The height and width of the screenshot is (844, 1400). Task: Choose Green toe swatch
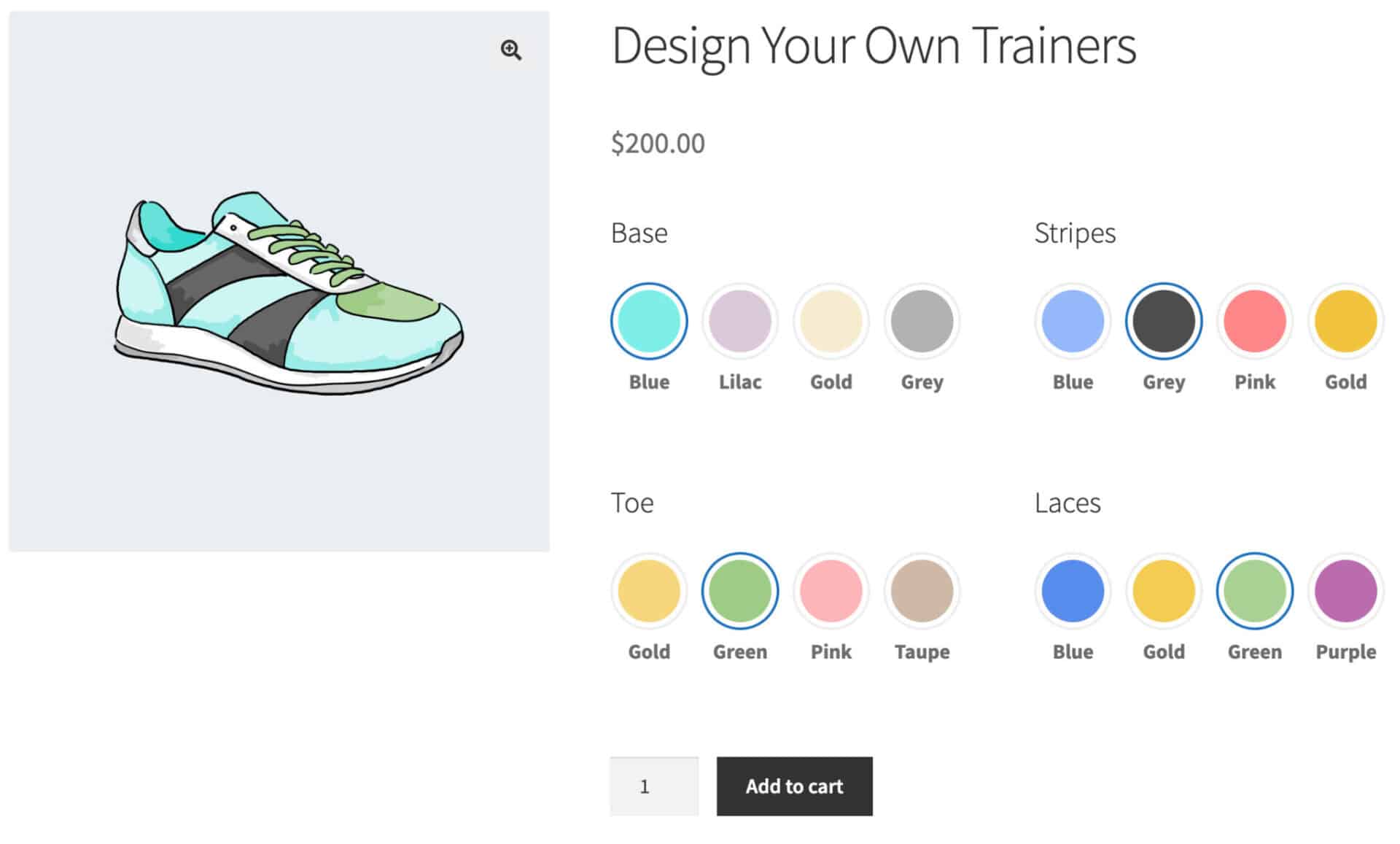(739, 591)
